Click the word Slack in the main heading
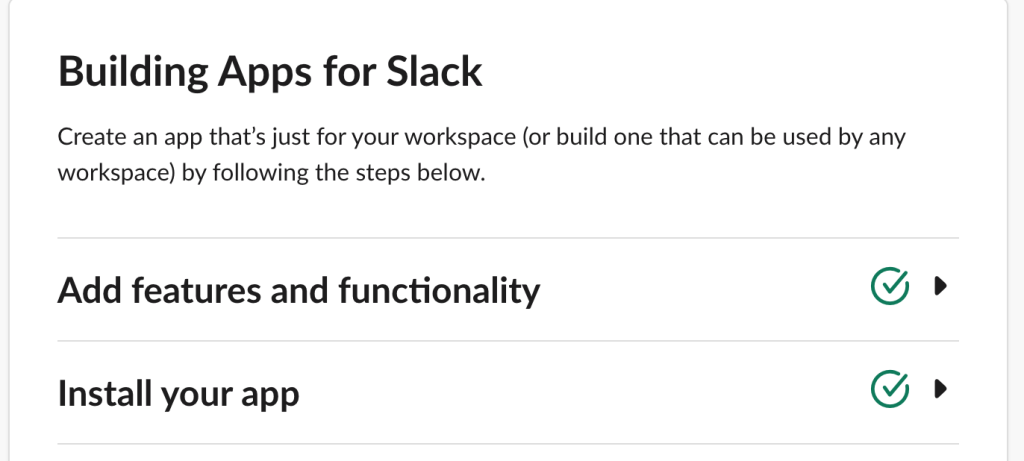Viewport: 1024px width, 461px height. (434, 71)
